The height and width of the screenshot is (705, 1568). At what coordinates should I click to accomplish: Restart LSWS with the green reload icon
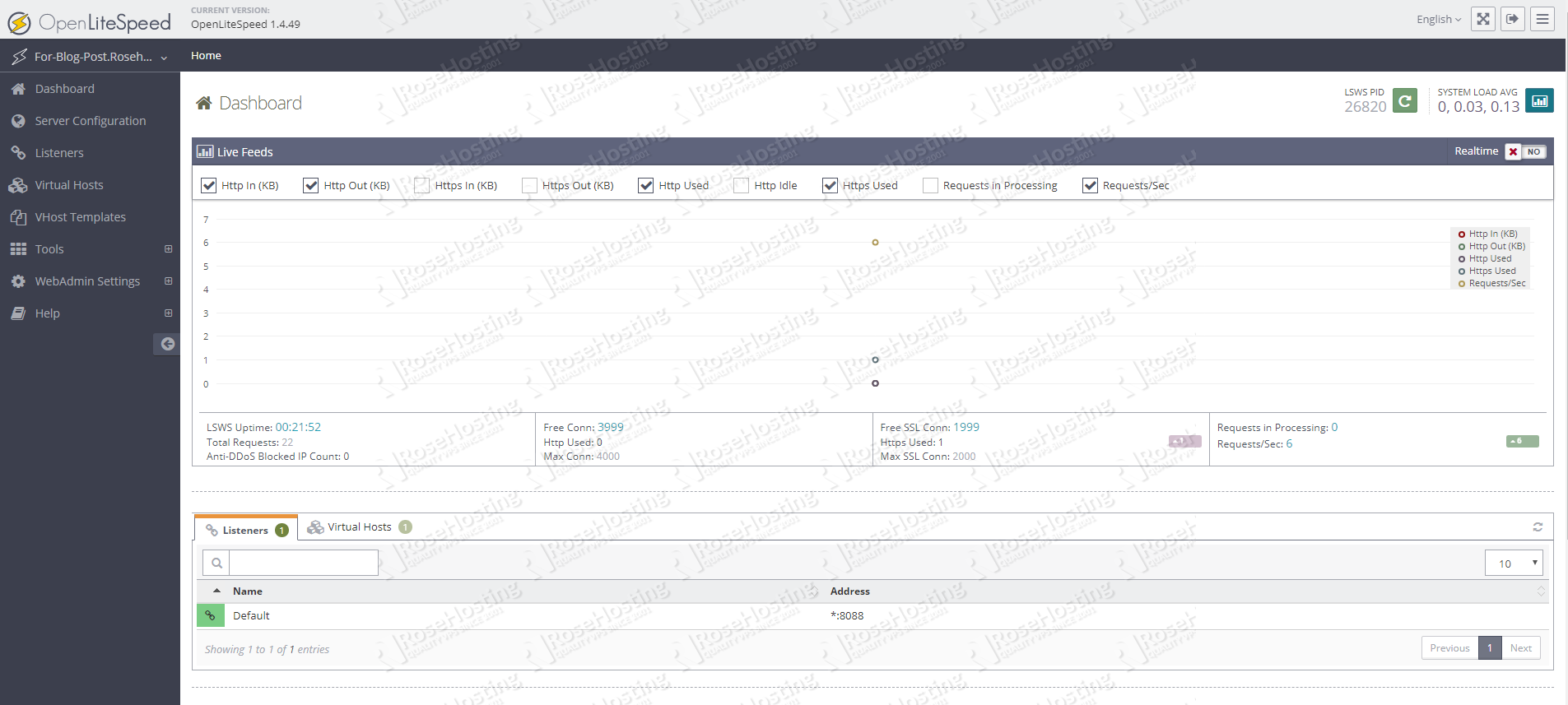(x=1405, y=100)
